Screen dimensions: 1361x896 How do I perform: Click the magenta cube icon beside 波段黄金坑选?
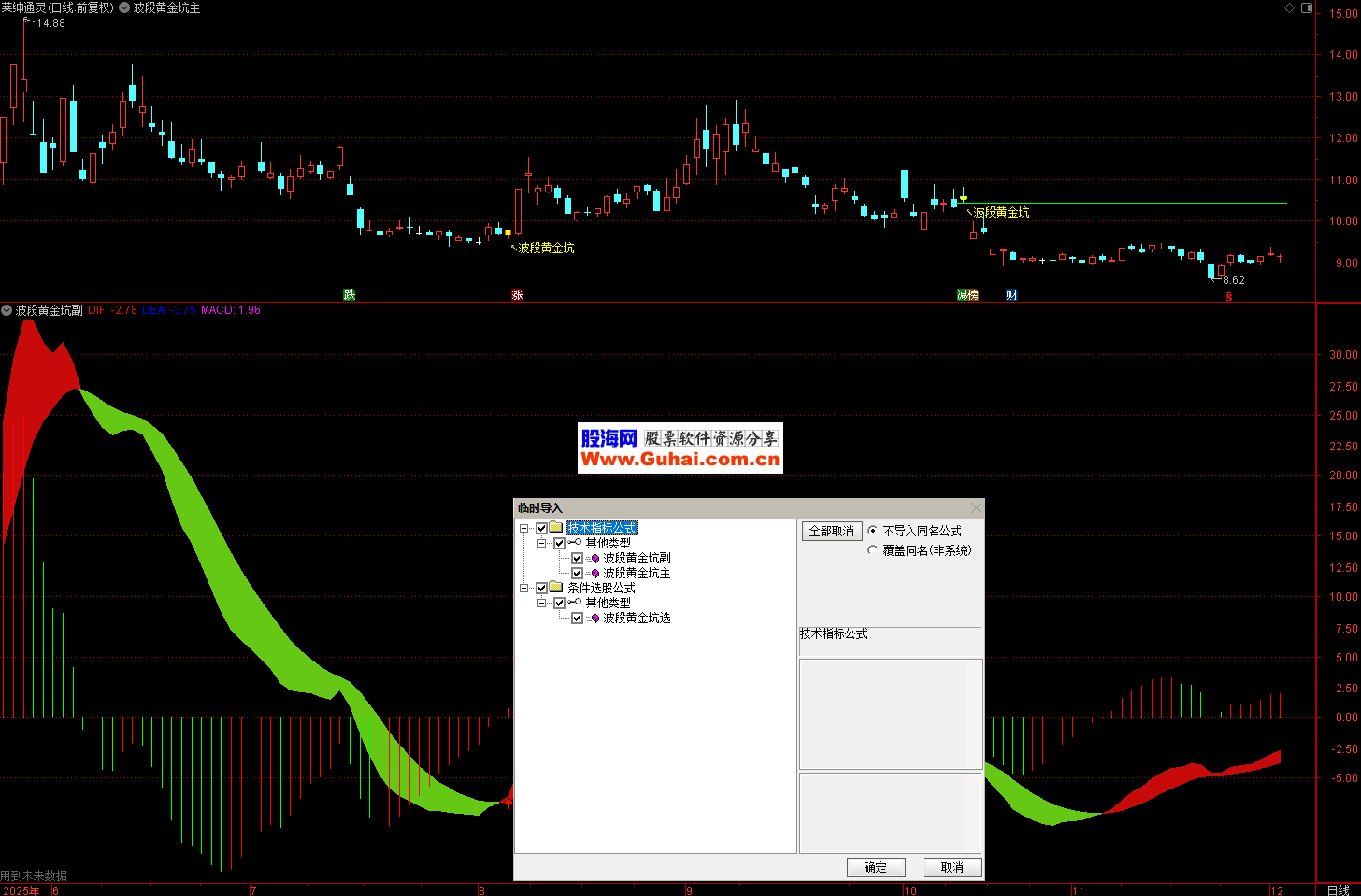click(x=595, y=619)
